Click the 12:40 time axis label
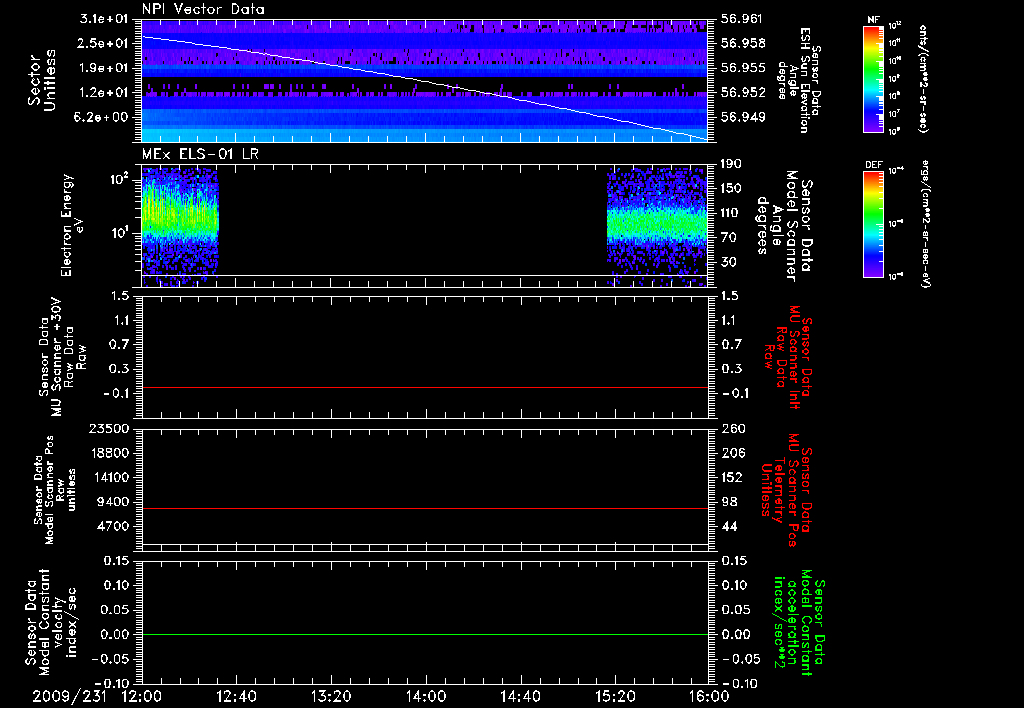The image size is (1024, 708). coord(236,696)
